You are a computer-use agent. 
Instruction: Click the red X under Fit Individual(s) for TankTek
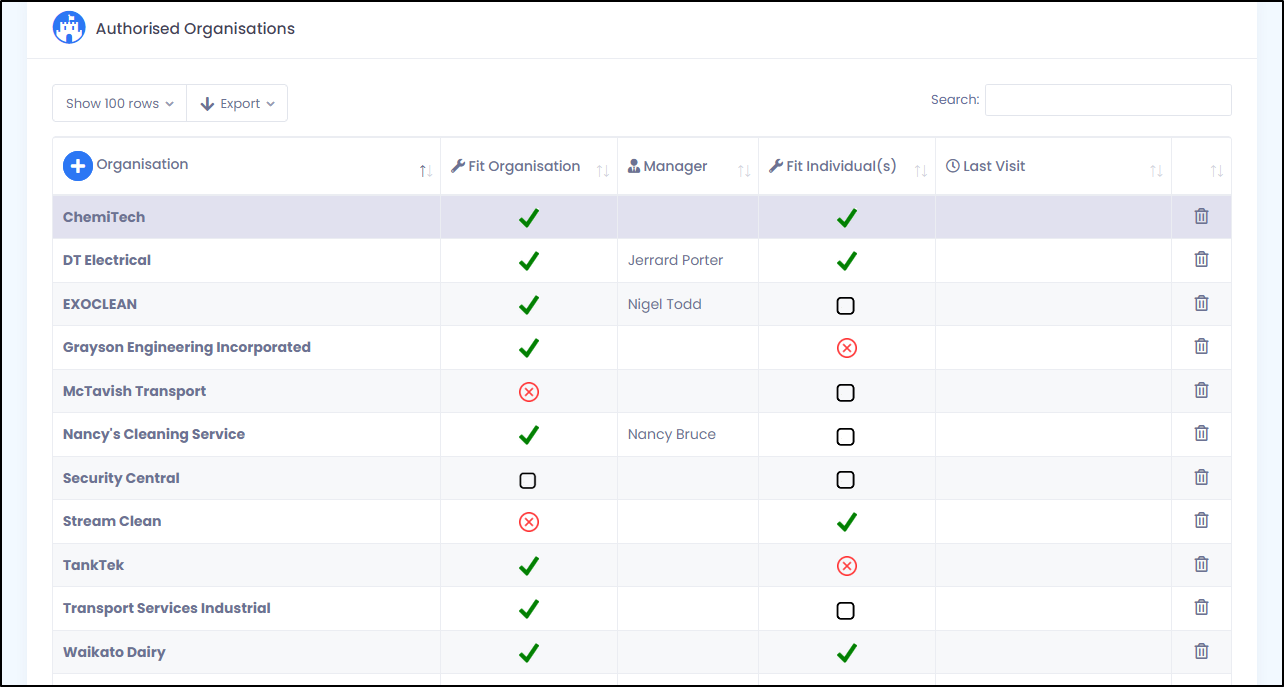(x=846, y=566)
